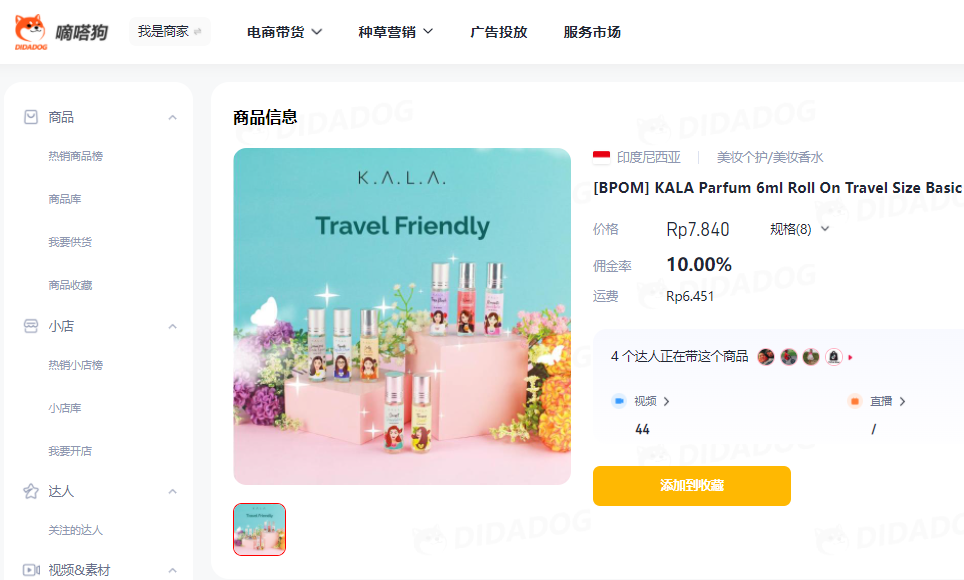This screenshot has width=964, height=580.
Task: Switch role via 我是商家 toggle
Action: click(x=170, y=31)
